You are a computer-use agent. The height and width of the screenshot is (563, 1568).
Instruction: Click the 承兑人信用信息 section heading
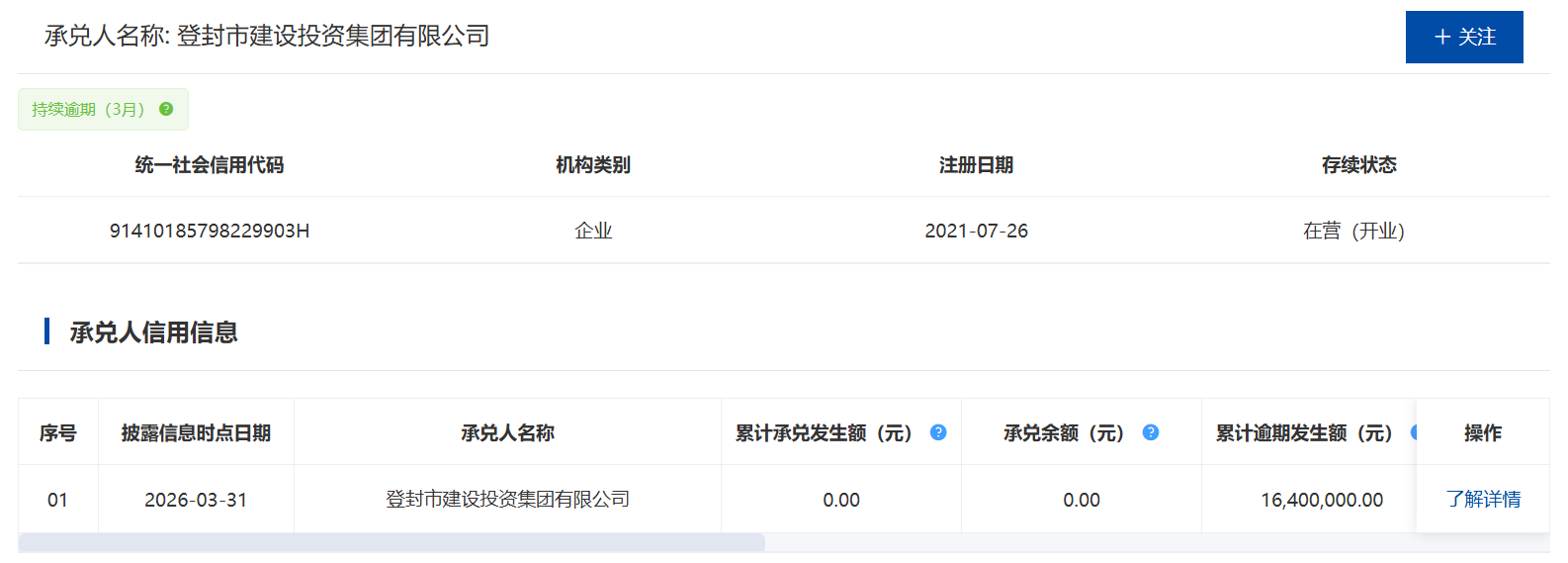tap(153, 332)
